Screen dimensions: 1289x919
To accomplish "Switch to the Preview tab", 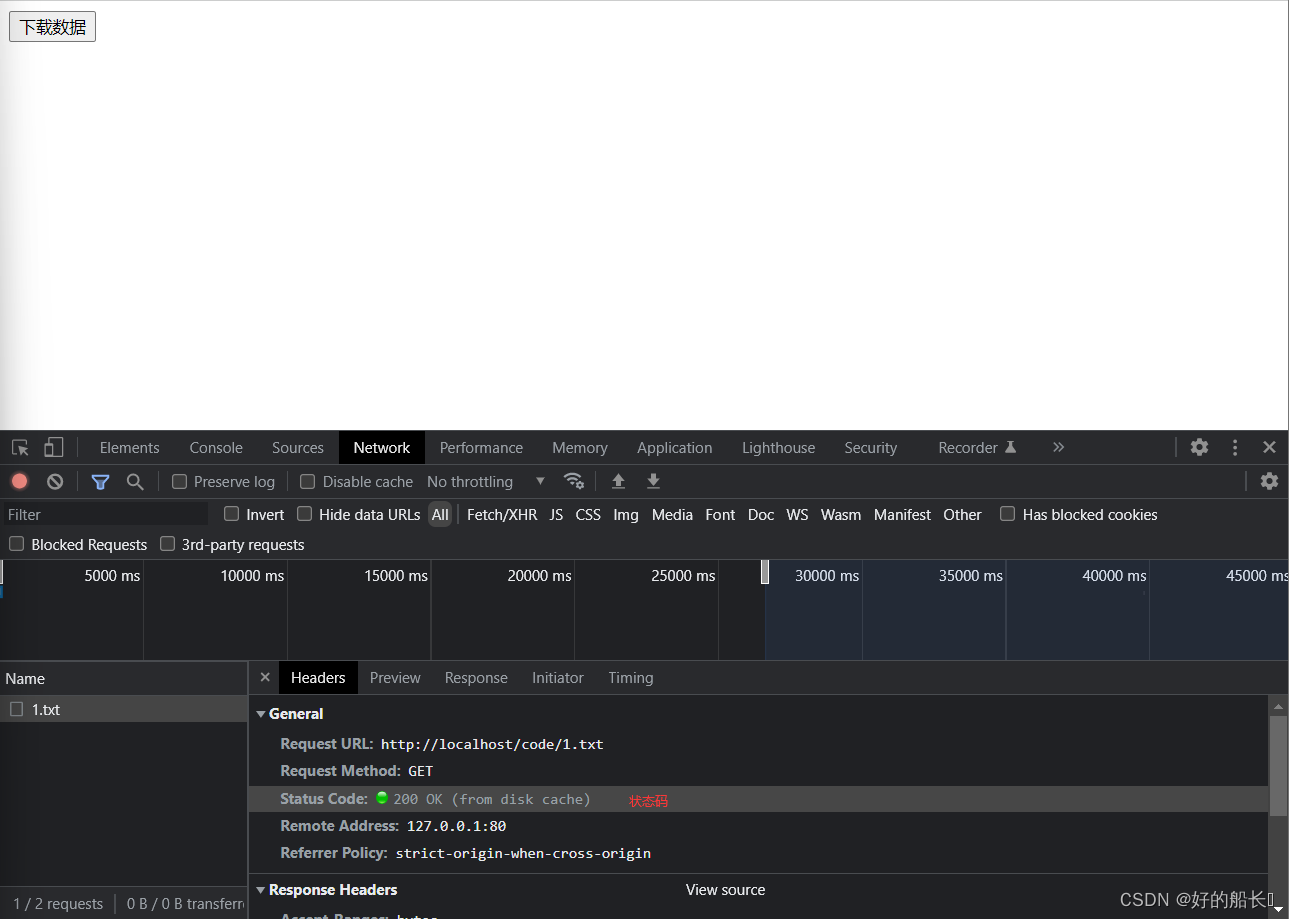I will click(x=394, y=677).
